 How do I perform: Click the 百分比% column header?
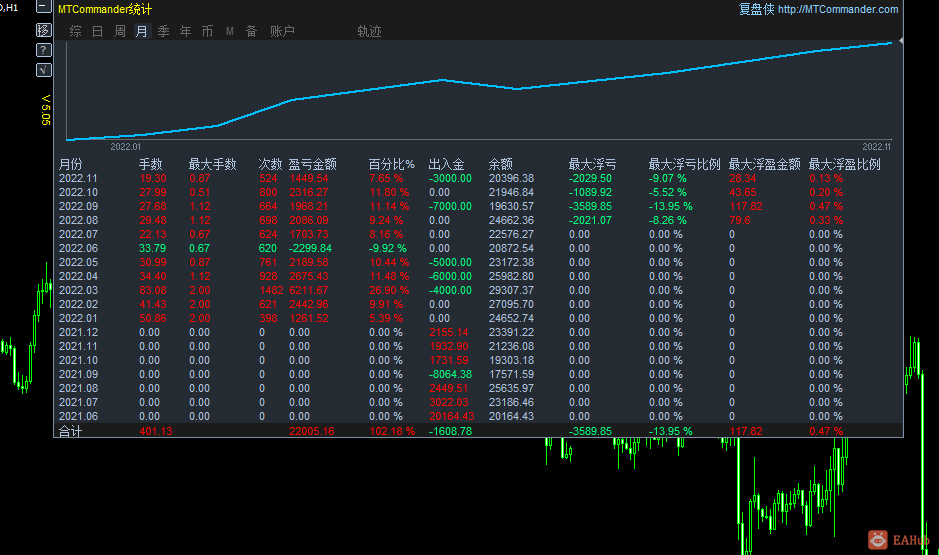tap(391, 164)
